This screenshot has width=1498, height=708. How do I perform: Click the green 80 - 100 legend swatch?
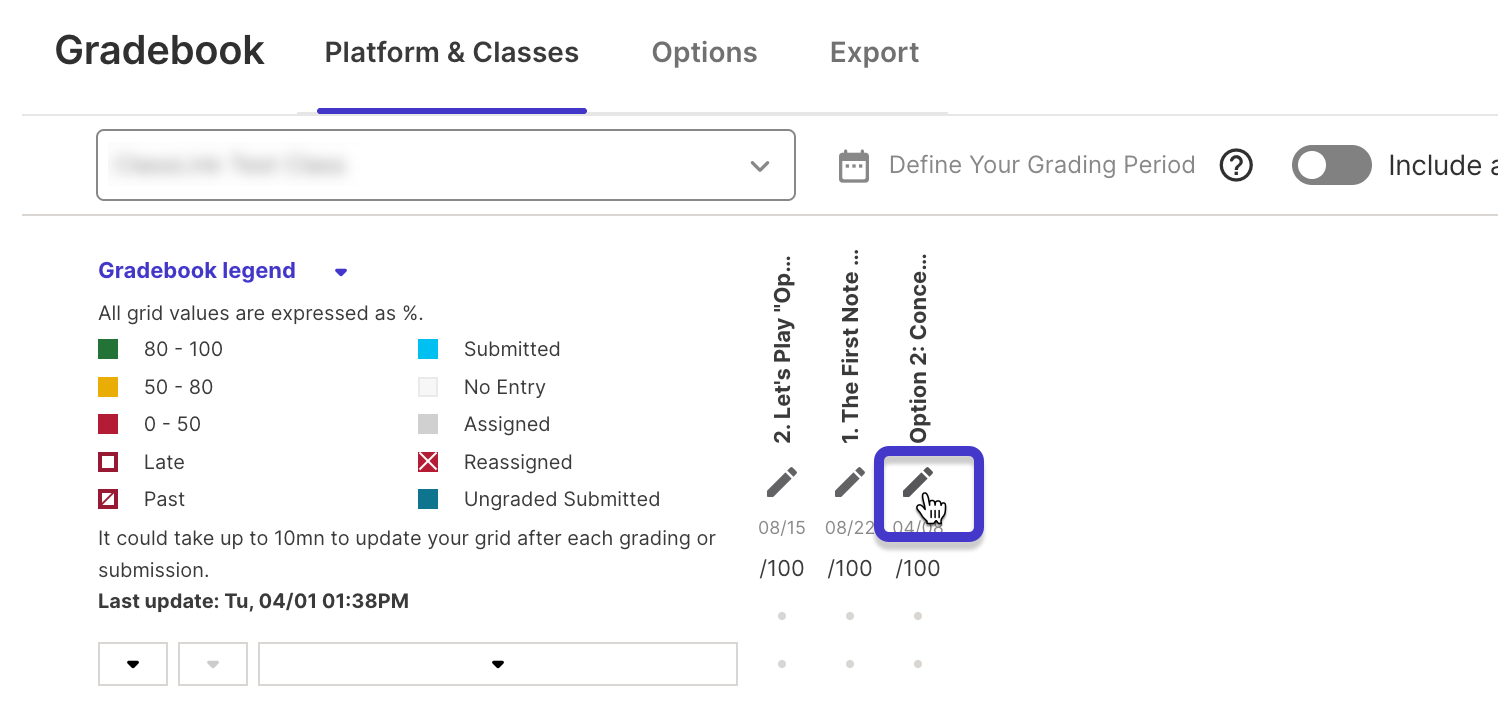coord(108,350)
